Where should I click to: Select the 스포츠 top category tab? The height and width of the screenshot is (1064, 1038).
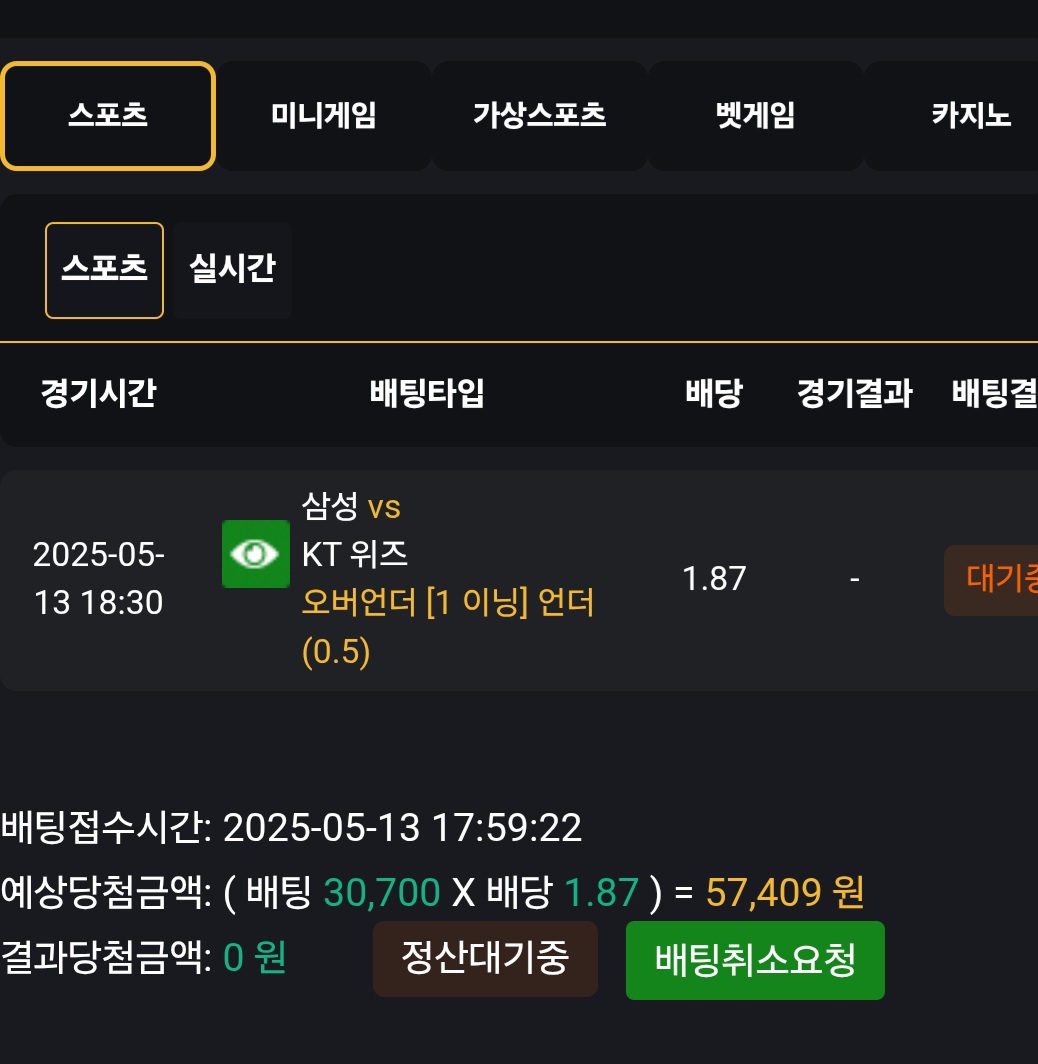point(108,115)
